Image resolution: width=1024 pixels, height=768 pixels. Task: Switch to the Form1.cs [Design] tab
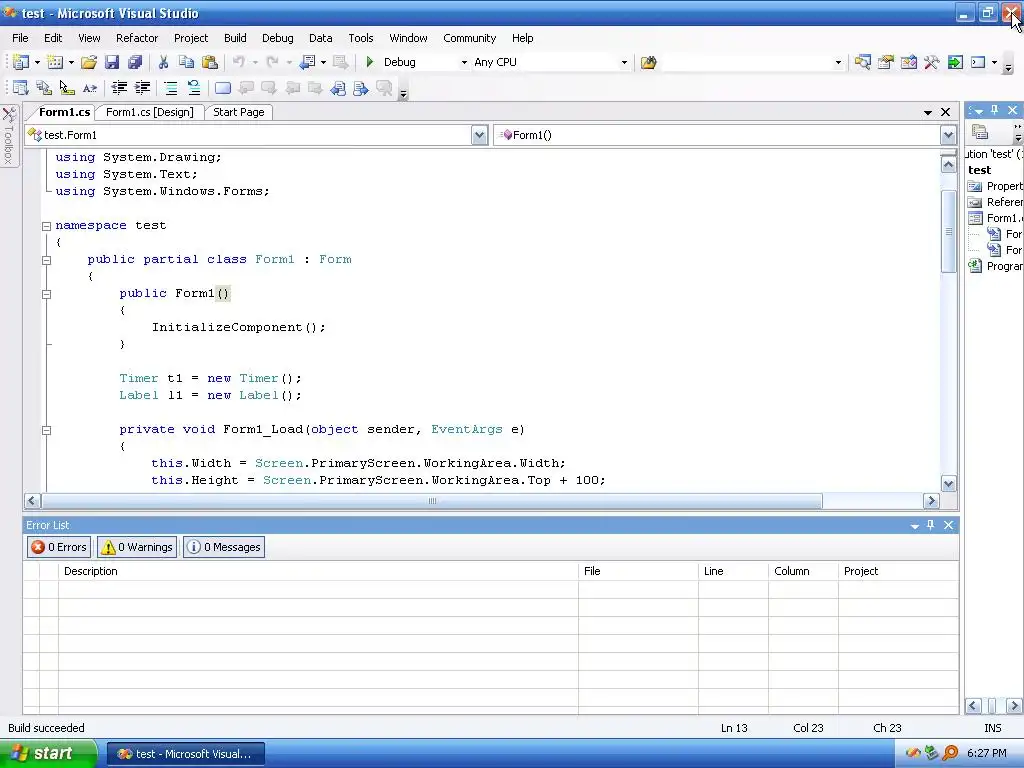(x=150, y=112)
